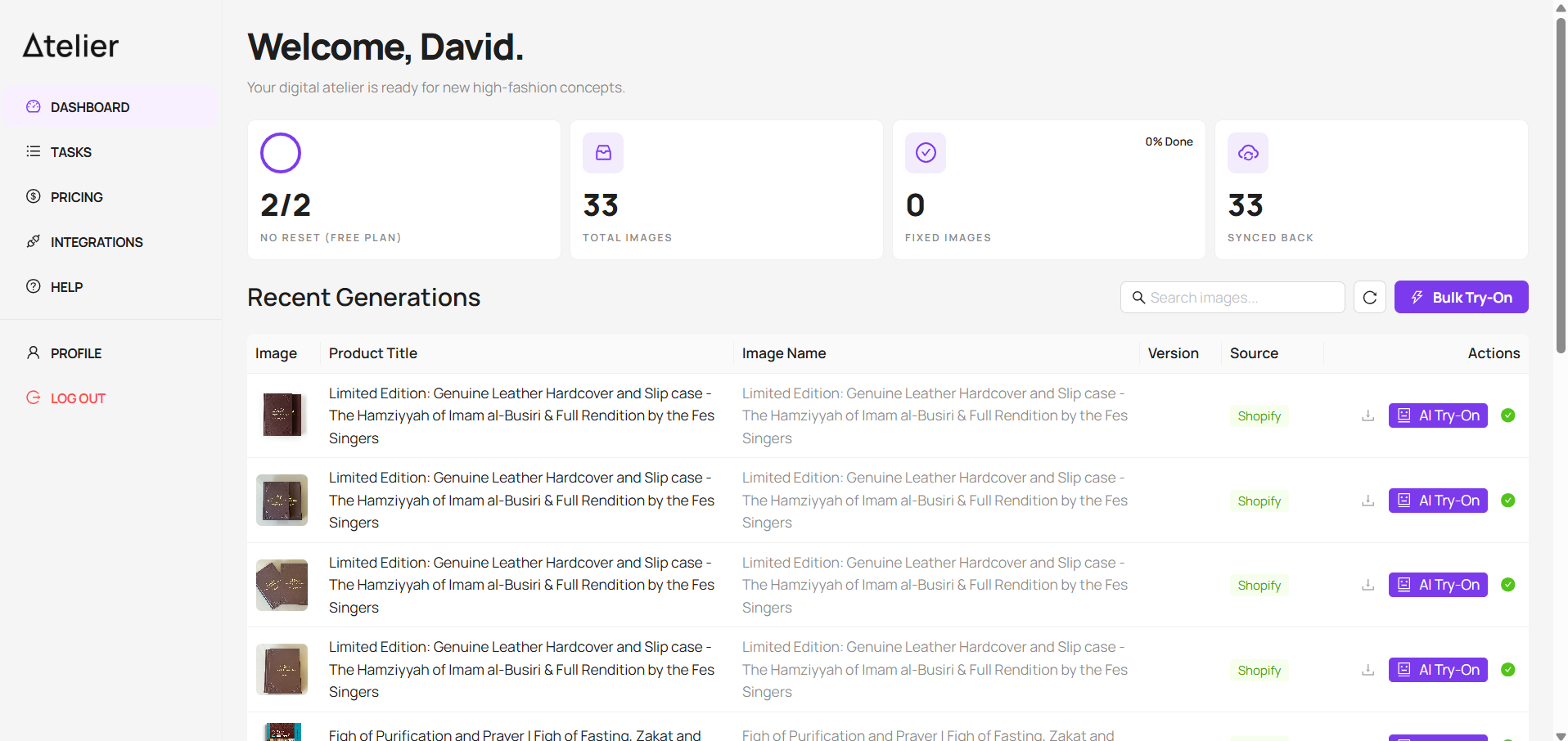Click the Synced Back cloud icon
The width and height of the screenshot is (1568, 741).
1248,153
